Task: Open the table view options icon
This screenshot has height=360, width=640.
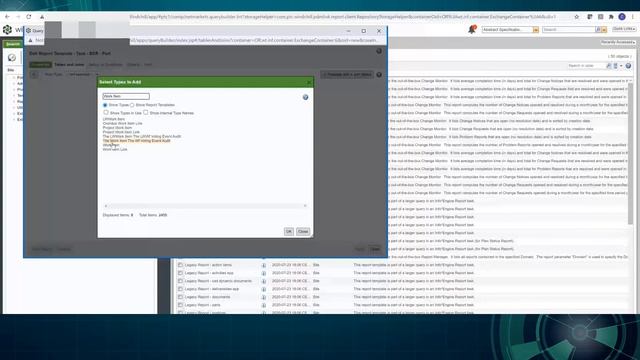Action: pyautogui.click(x=616, y=66)
